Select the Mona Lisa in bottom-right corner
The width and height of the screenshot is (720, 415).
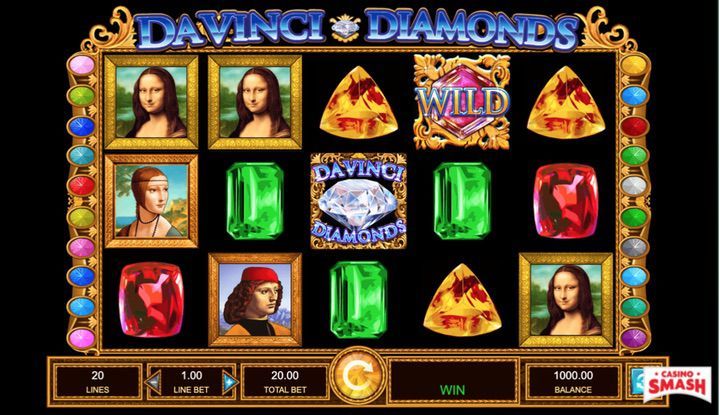[x=566, y=299]
